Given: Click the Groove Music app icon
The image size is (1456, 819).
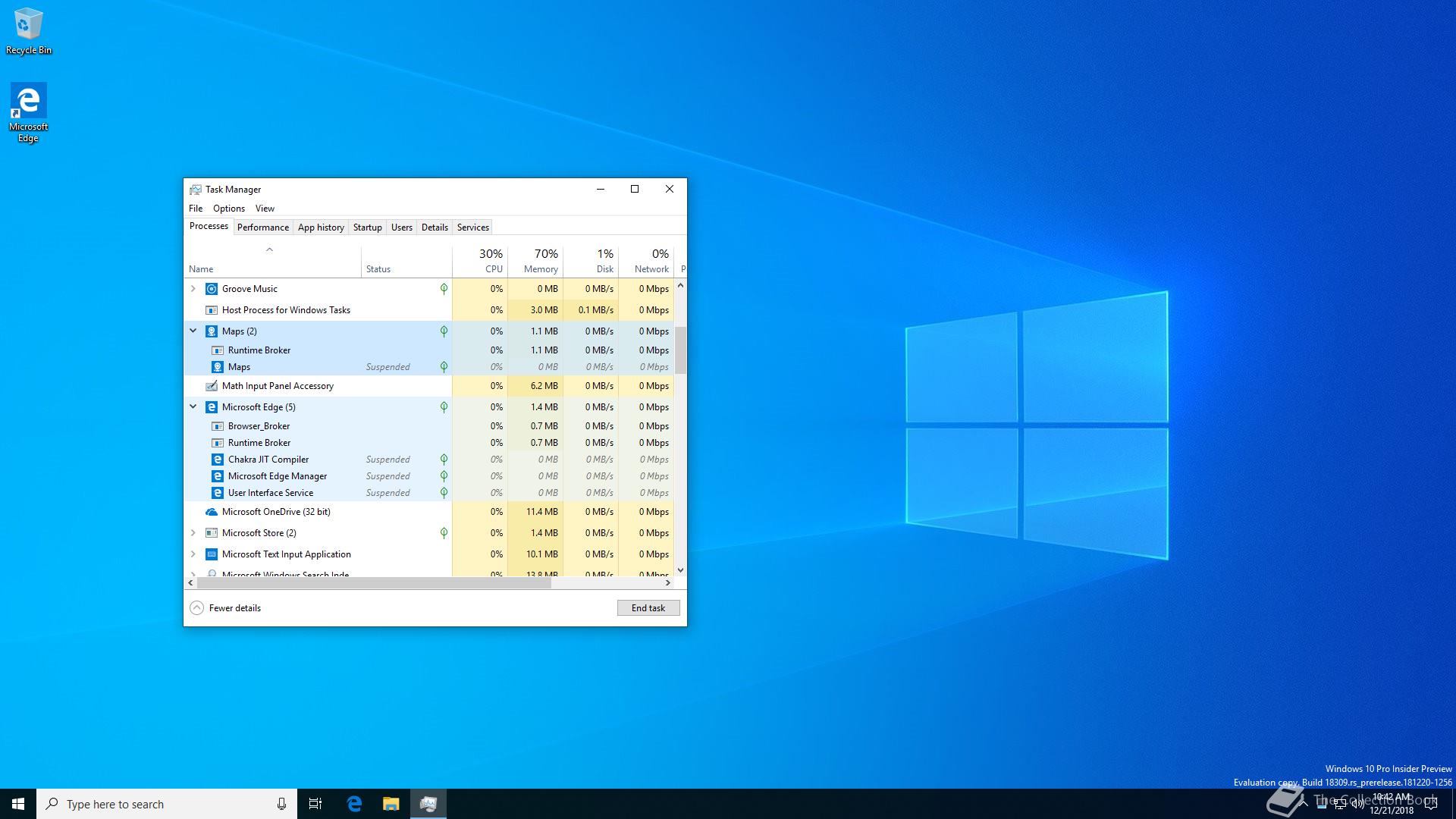Looking at the screenshot, I should pyautogui.click(x=212, y=289).
